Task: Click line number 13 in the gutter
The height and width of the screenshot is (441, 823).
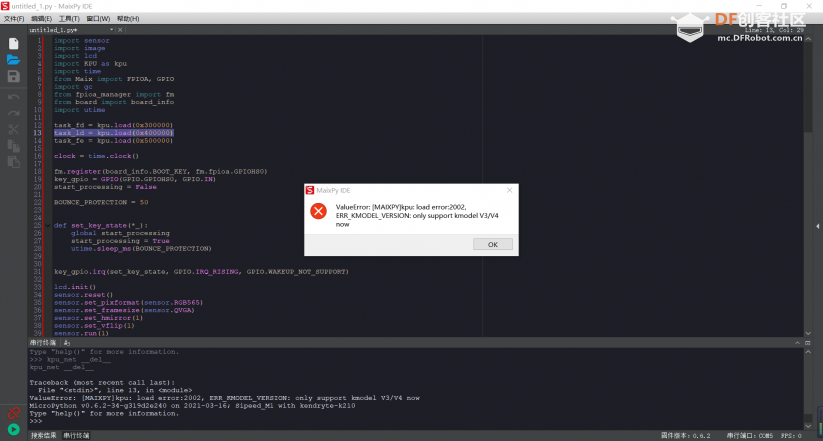Action: point(37,133)
